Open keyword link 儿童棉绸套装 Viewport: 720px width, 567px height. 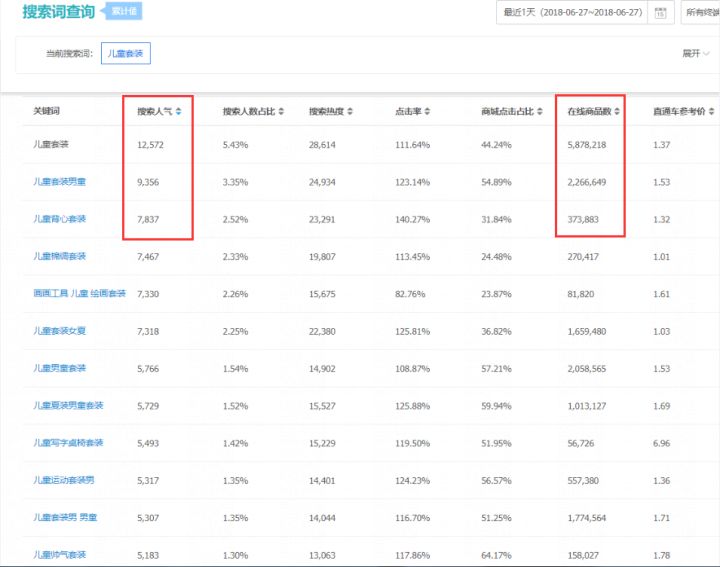(x=59, y=256)
